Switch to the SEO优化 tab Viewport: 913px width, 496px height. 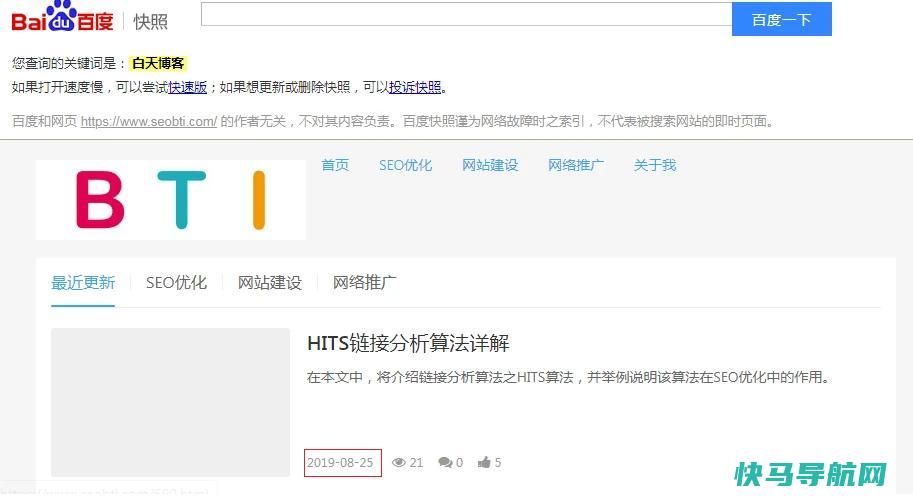[176, 283]
